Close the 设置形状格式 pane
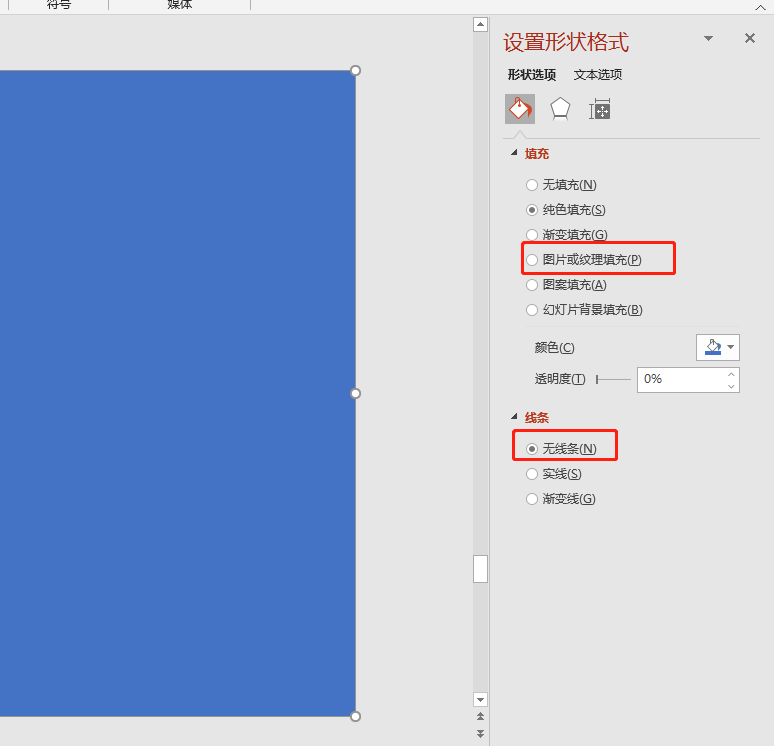Image resolution: width=774 pixels, height=746 pixels. pos(750,38)
